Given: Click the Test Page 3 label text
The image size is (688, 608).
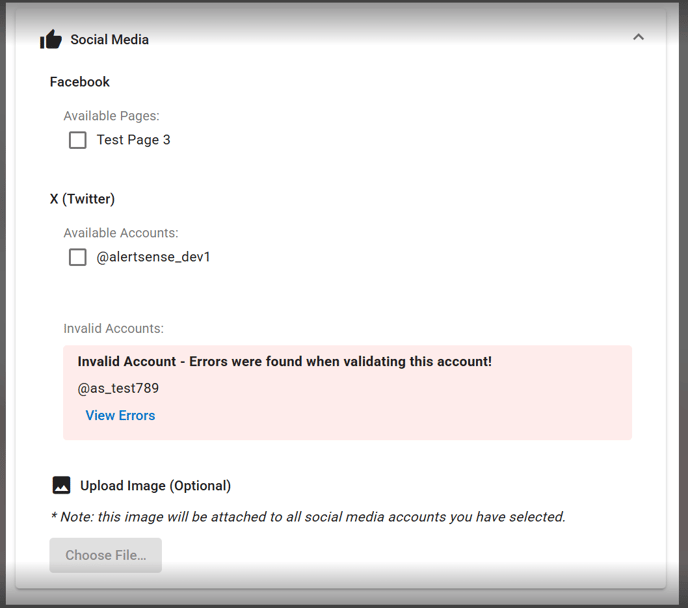Looking at the screenshot, I should pyautogui.click(x=133, y=139).
